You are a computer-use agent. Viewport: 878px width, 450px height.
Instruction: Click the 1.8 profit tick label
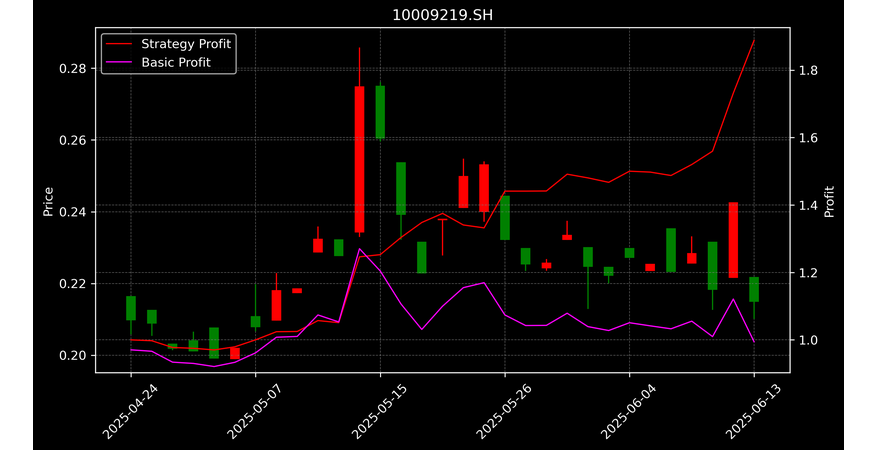pyautogui.click(x=809, y=71)
